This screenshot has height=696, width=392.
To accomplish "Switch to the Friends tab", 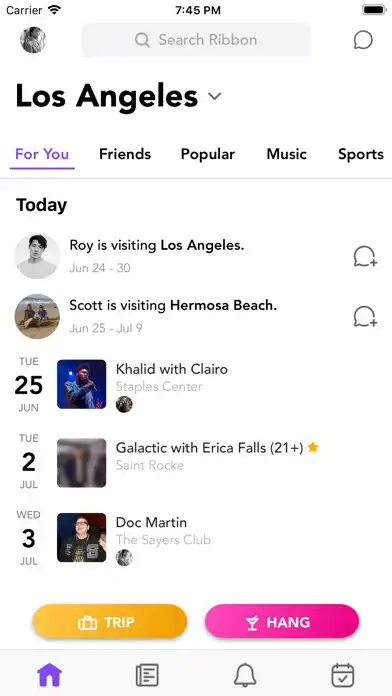I will 125,154.
